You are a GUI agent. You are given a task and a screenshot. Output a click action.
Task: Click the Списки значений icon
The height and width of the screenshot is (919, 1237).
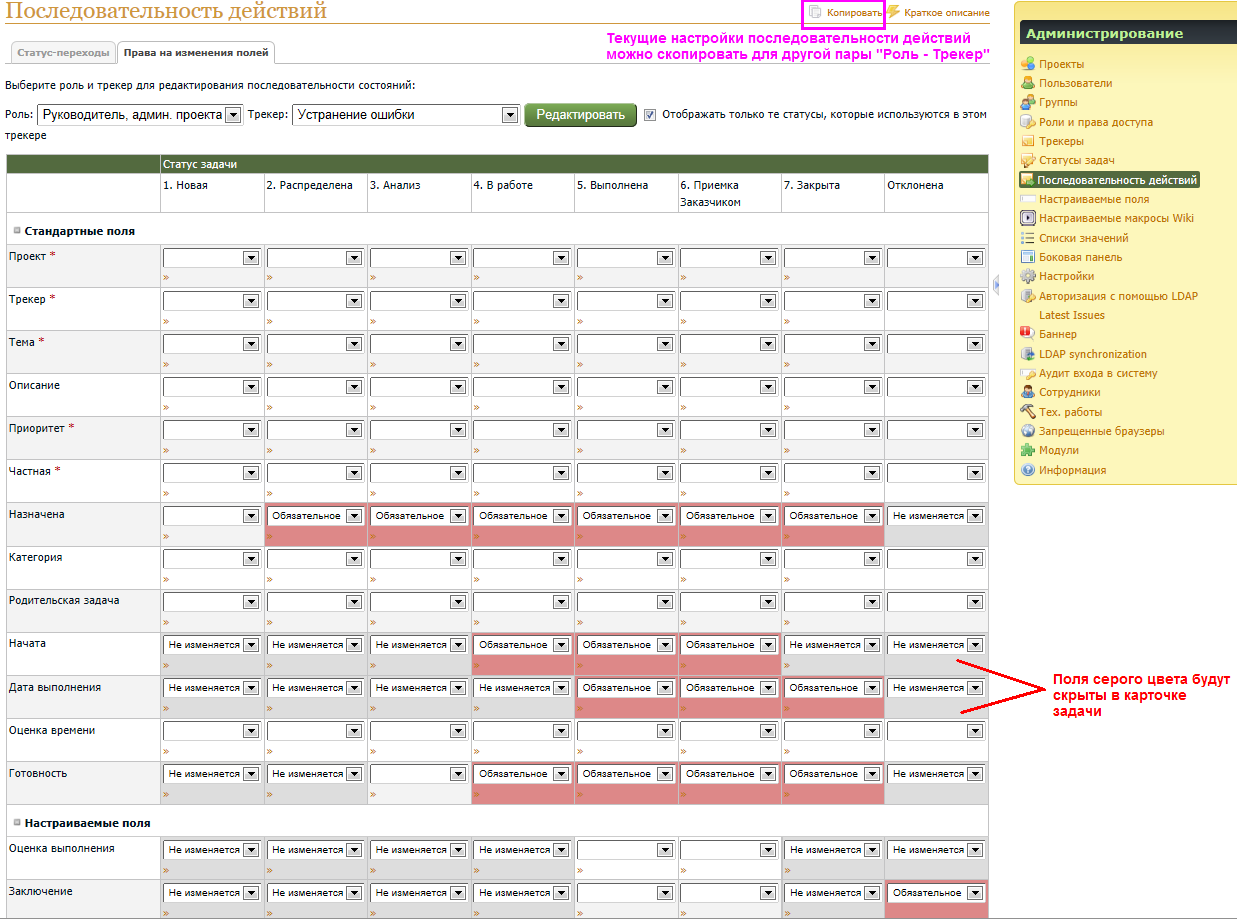[1028, 238]
